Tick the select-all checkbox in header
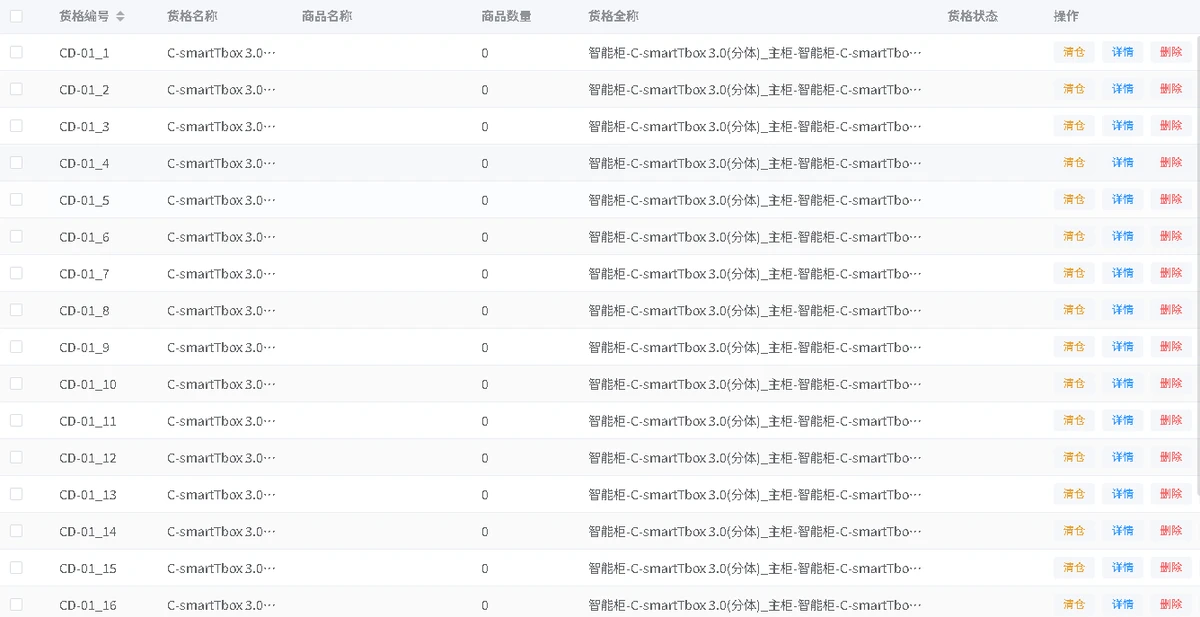Viewport: 1200px width, 617px height. 16,16
